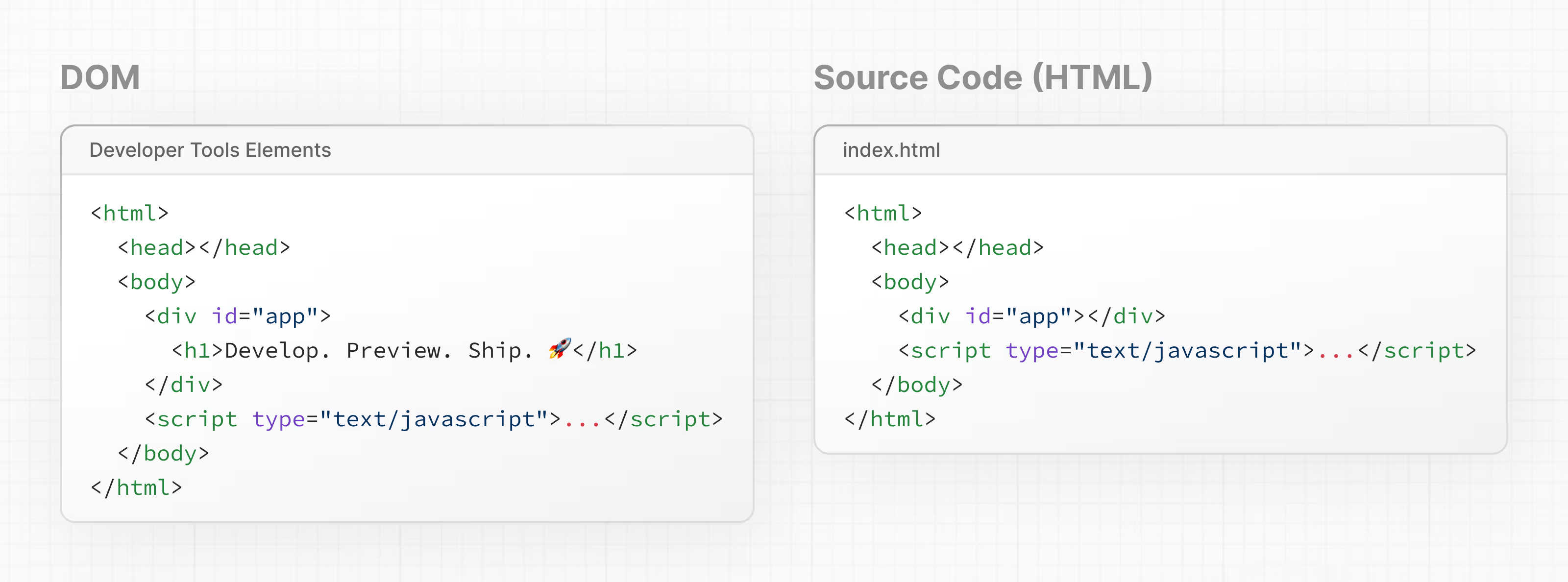Viewport: 1568px width, 582px height.
Task: Click the head element line in index.html
Action: point(957,248)
